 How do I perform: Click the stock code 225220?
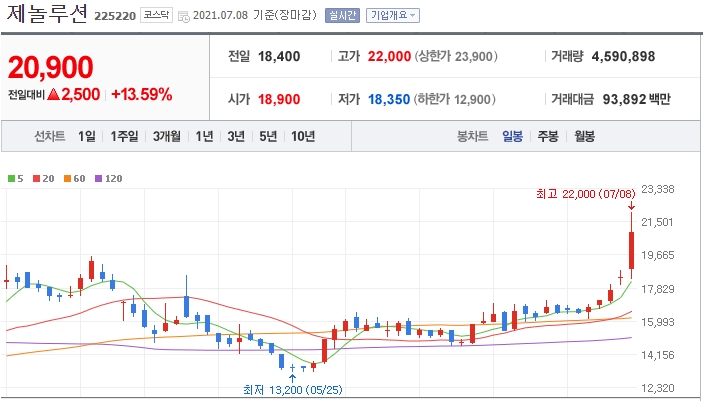pyautogui.click(x=115, y=17)
